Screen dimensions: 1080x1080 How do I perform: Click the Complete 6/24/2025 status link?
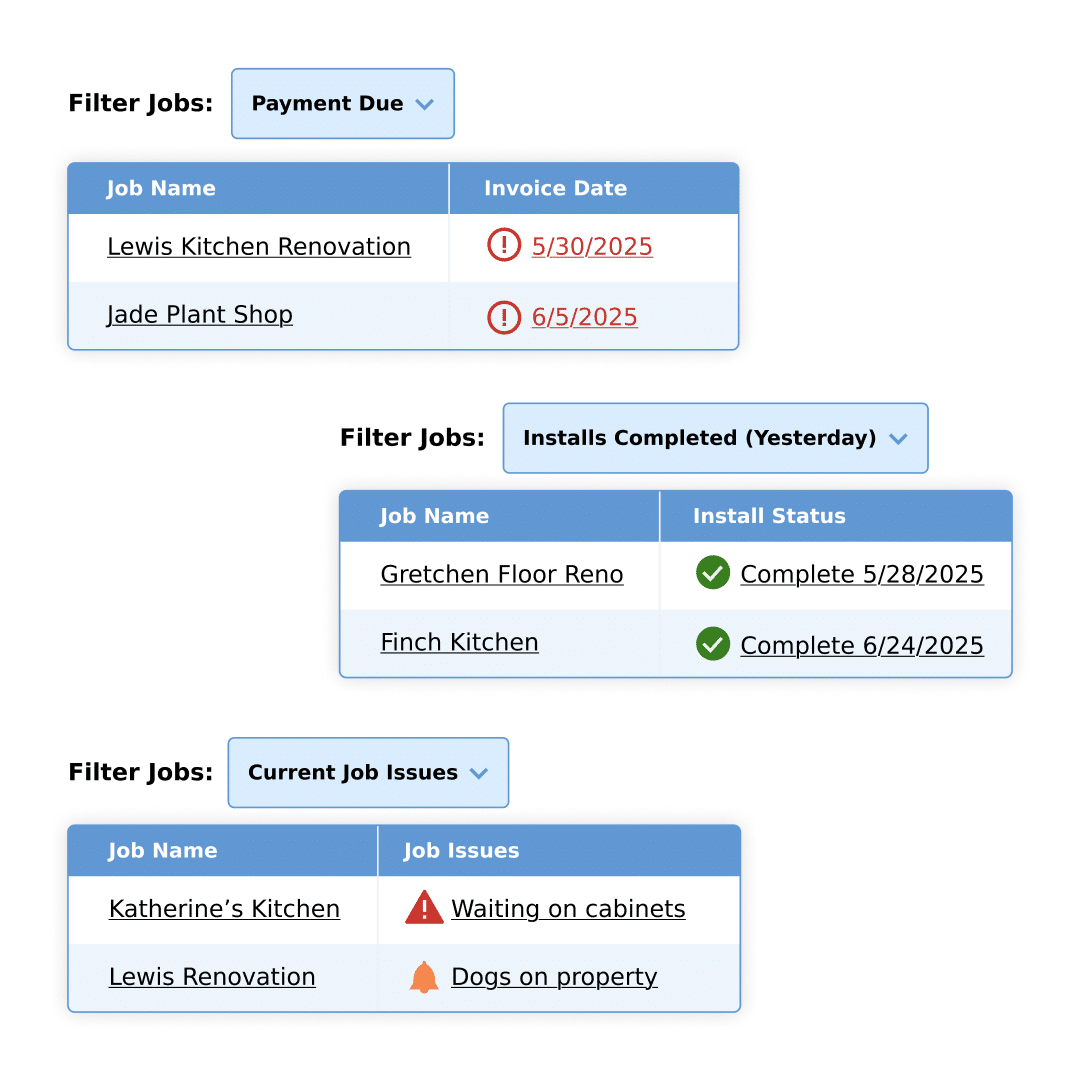coord(861,645)
